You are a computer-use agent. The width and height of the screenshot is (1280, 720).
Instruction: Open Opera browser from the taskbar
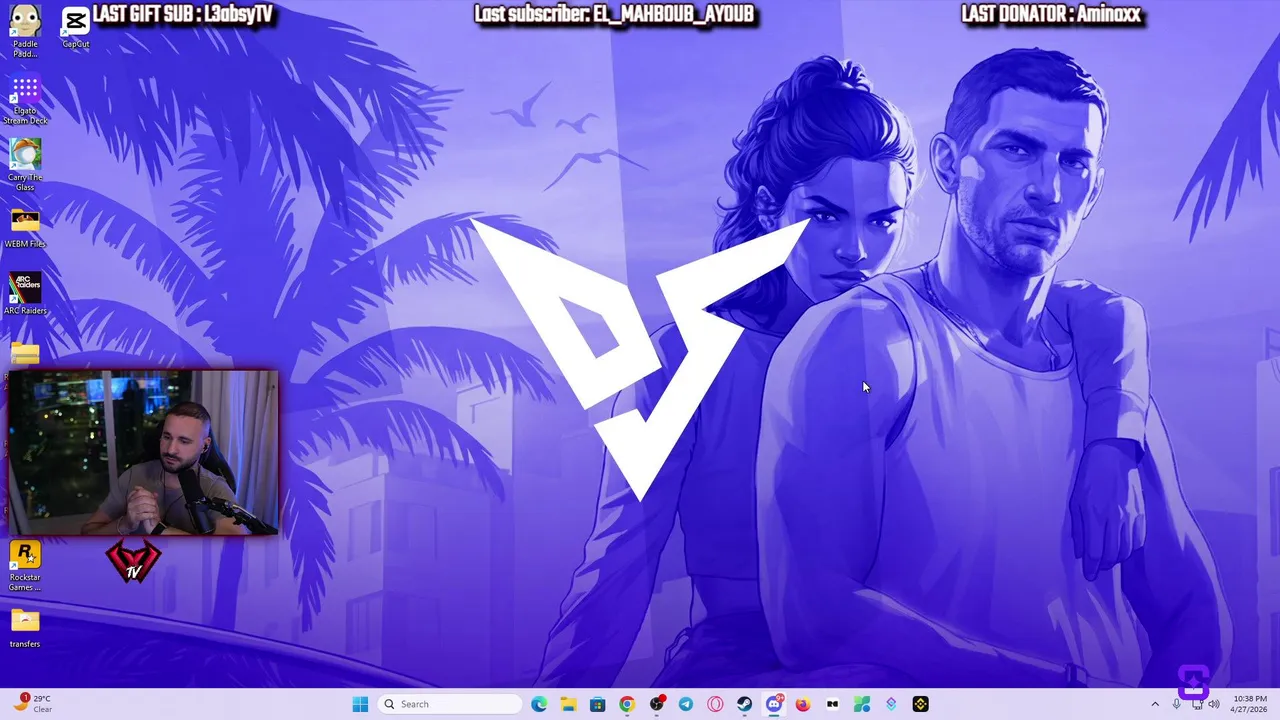[x=715, y=704]
